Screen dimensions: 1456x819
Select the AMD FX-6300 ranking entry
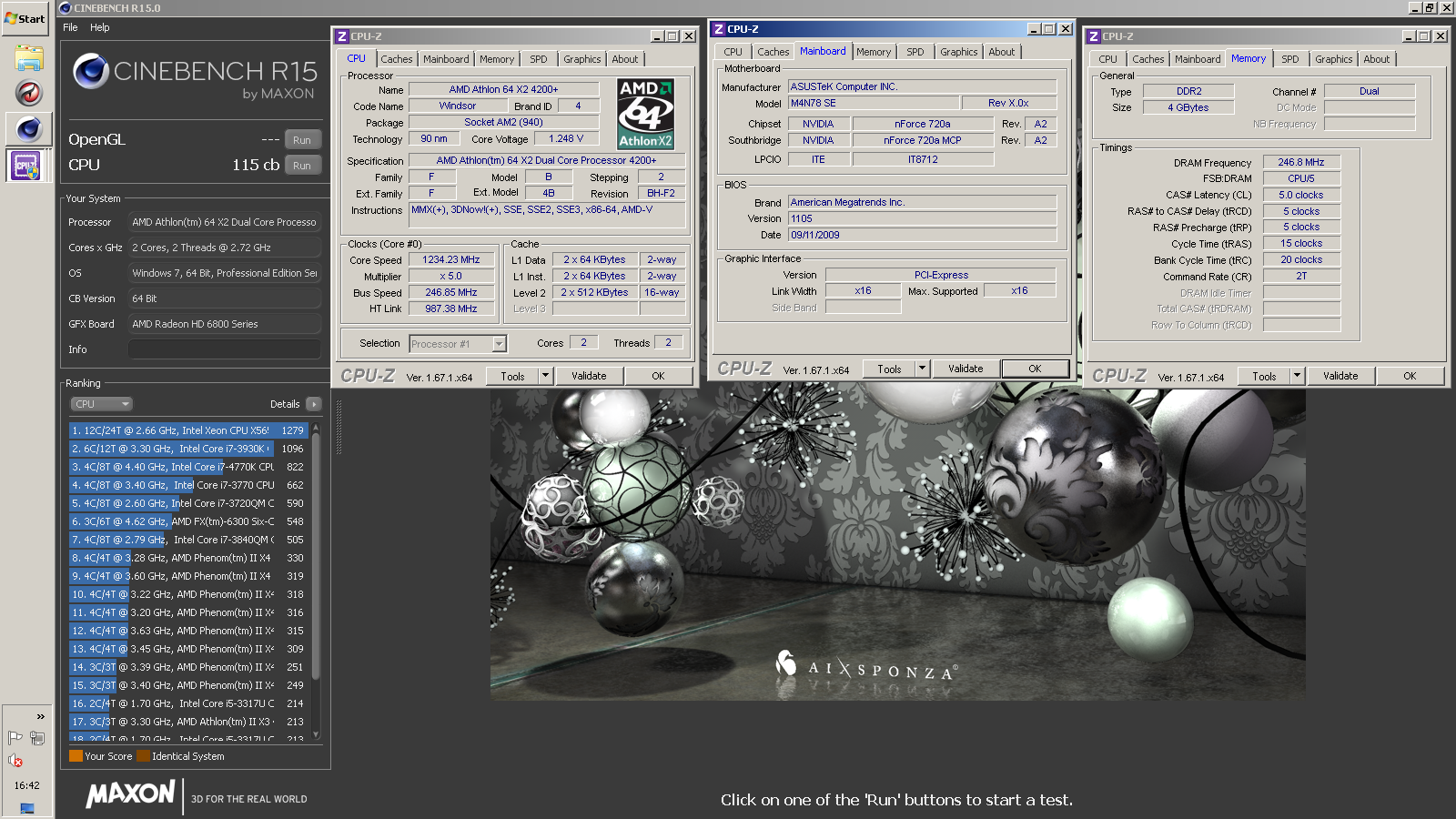coord(188,521)
